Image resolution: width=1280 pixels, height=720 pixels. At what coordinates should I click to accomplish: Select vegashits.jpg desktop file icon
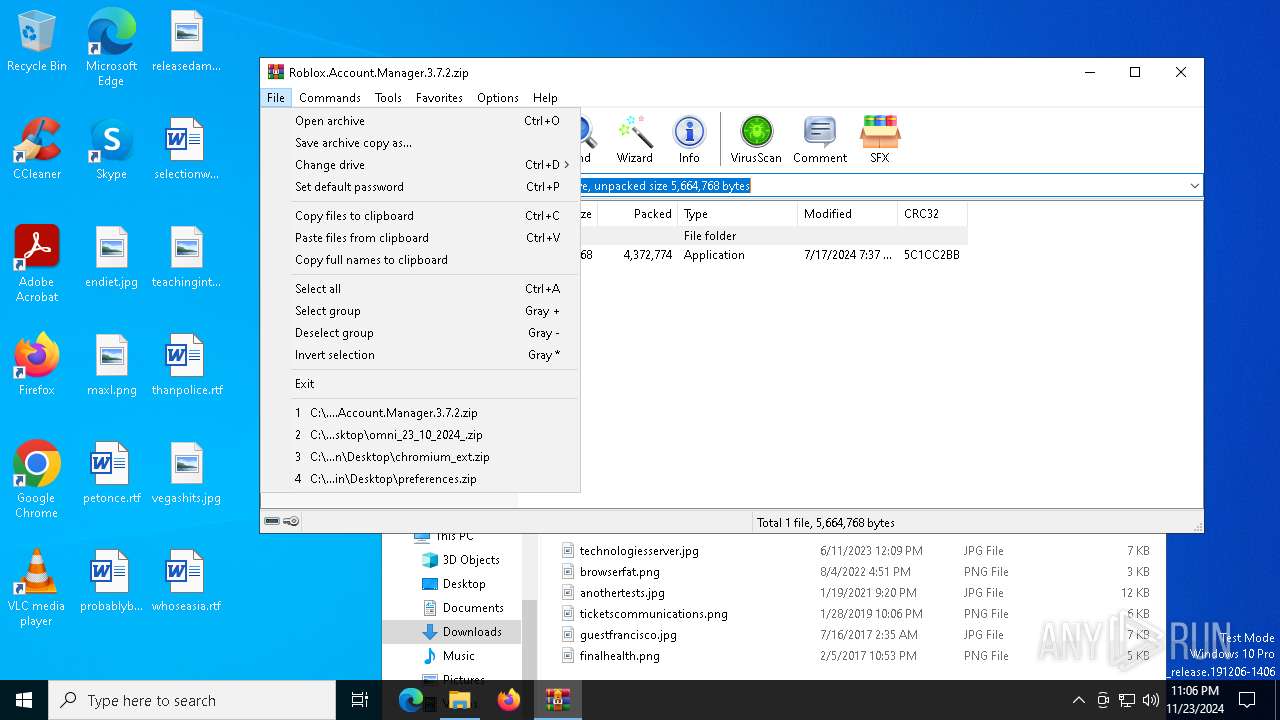[187, 472]
